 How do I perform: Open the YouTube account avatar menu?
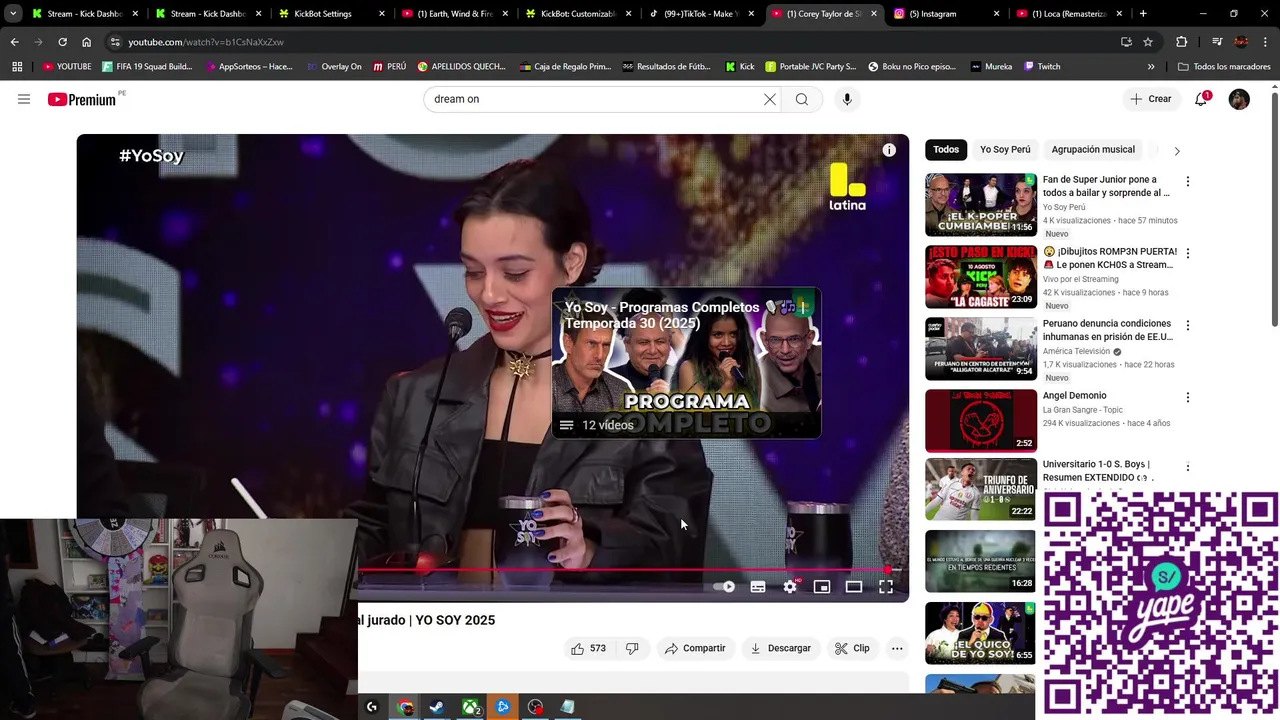[1239, 99]
